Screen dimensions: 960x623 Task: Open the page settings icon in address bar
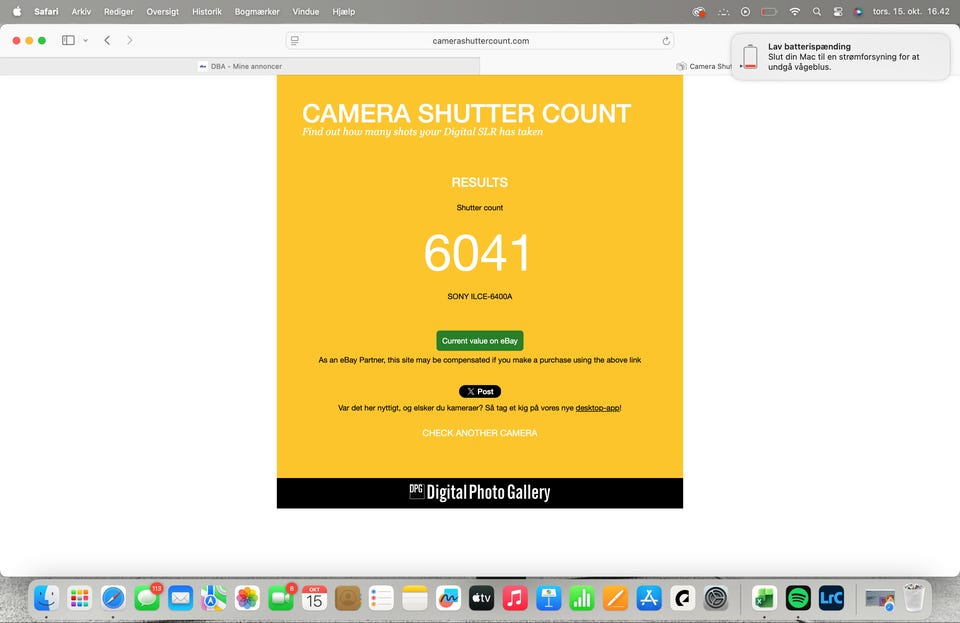294,41
